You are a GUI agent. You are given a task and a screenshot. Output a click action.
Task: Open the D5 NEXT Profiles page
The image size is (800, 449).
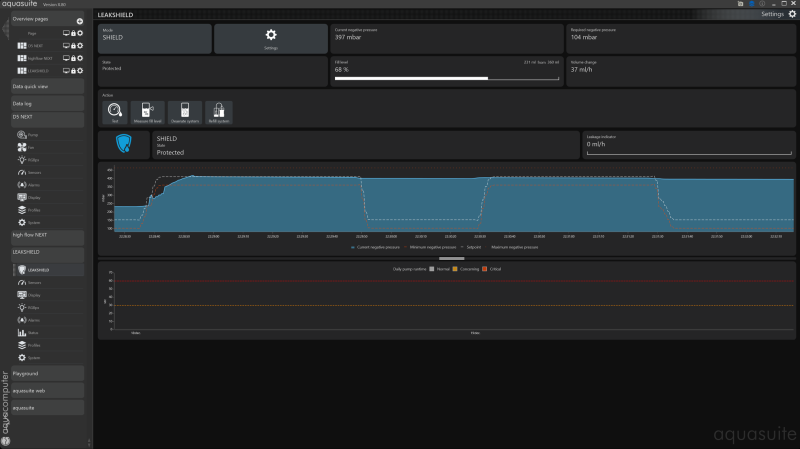48,210
